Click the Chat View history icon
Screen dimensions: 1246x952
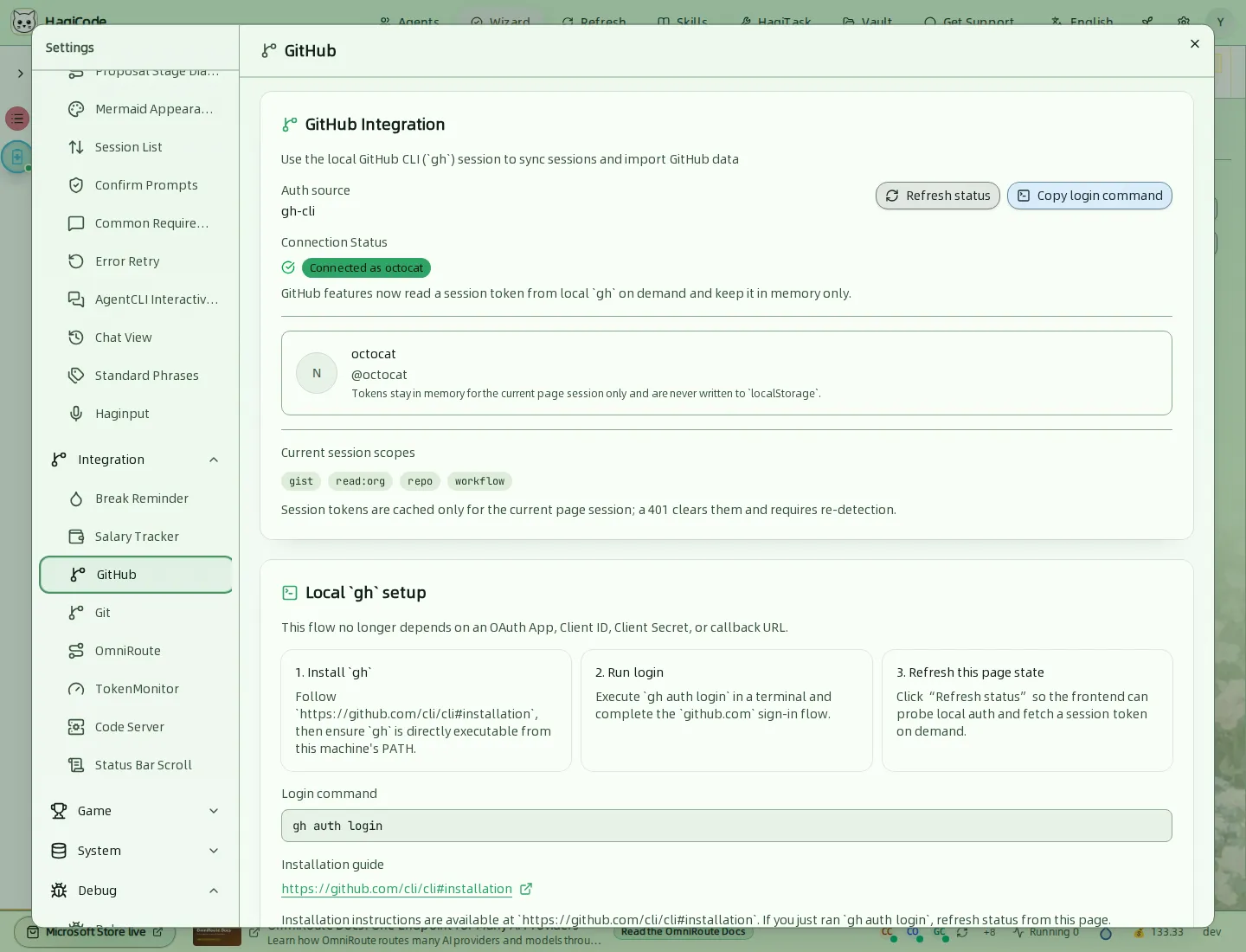pos(76,338)
